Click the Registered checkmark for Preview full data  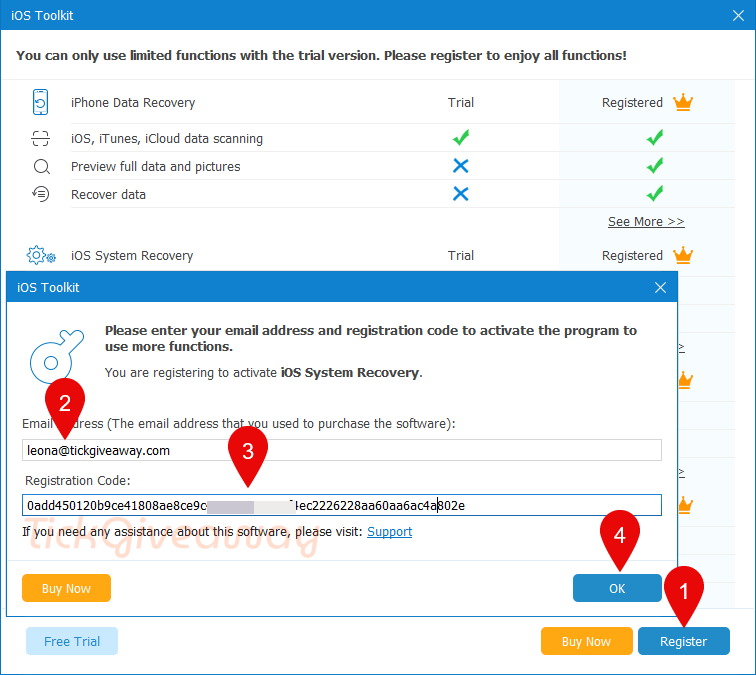point(655,166)
